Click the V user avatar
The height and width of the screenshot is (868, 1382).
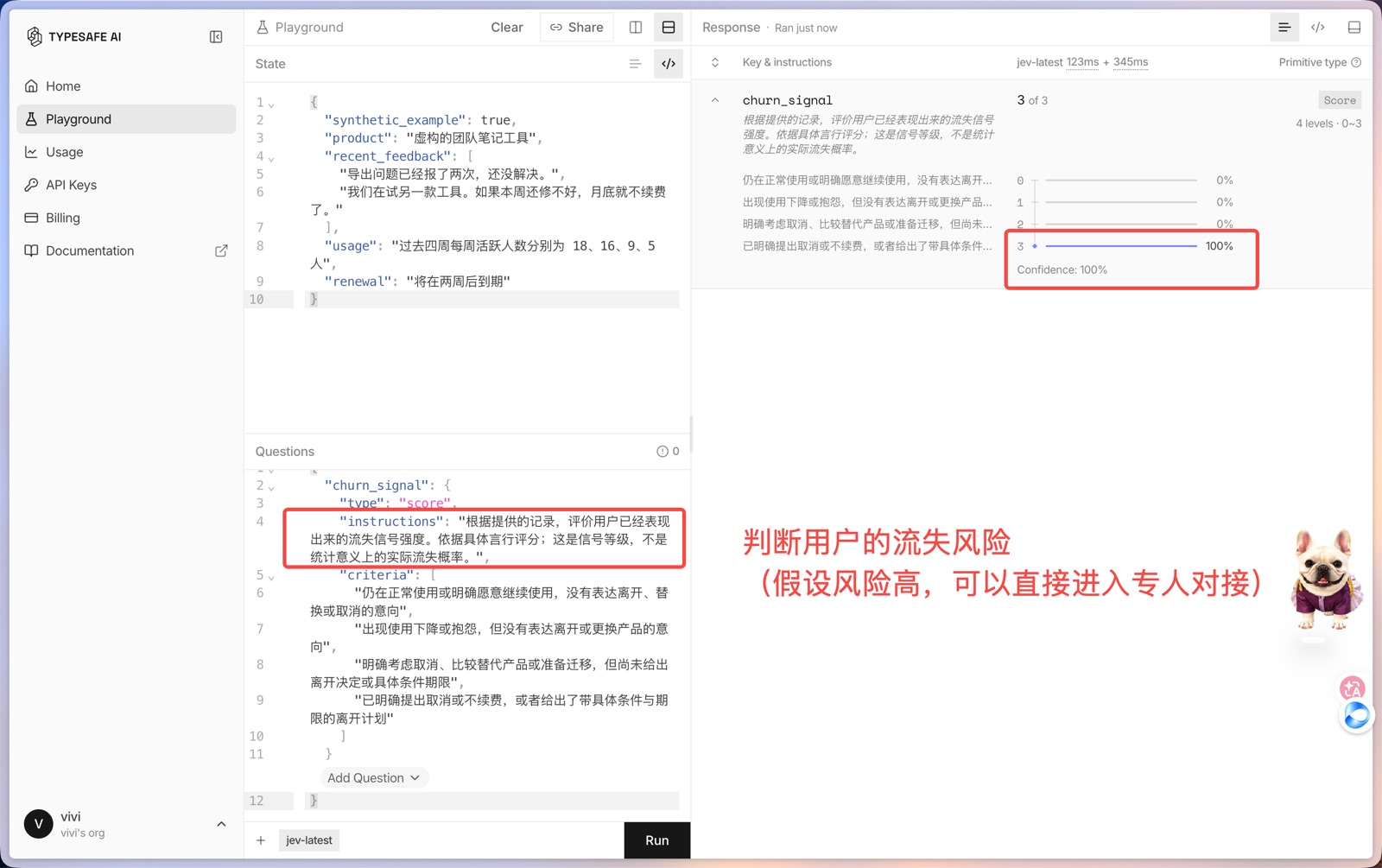tap(38, 824)
